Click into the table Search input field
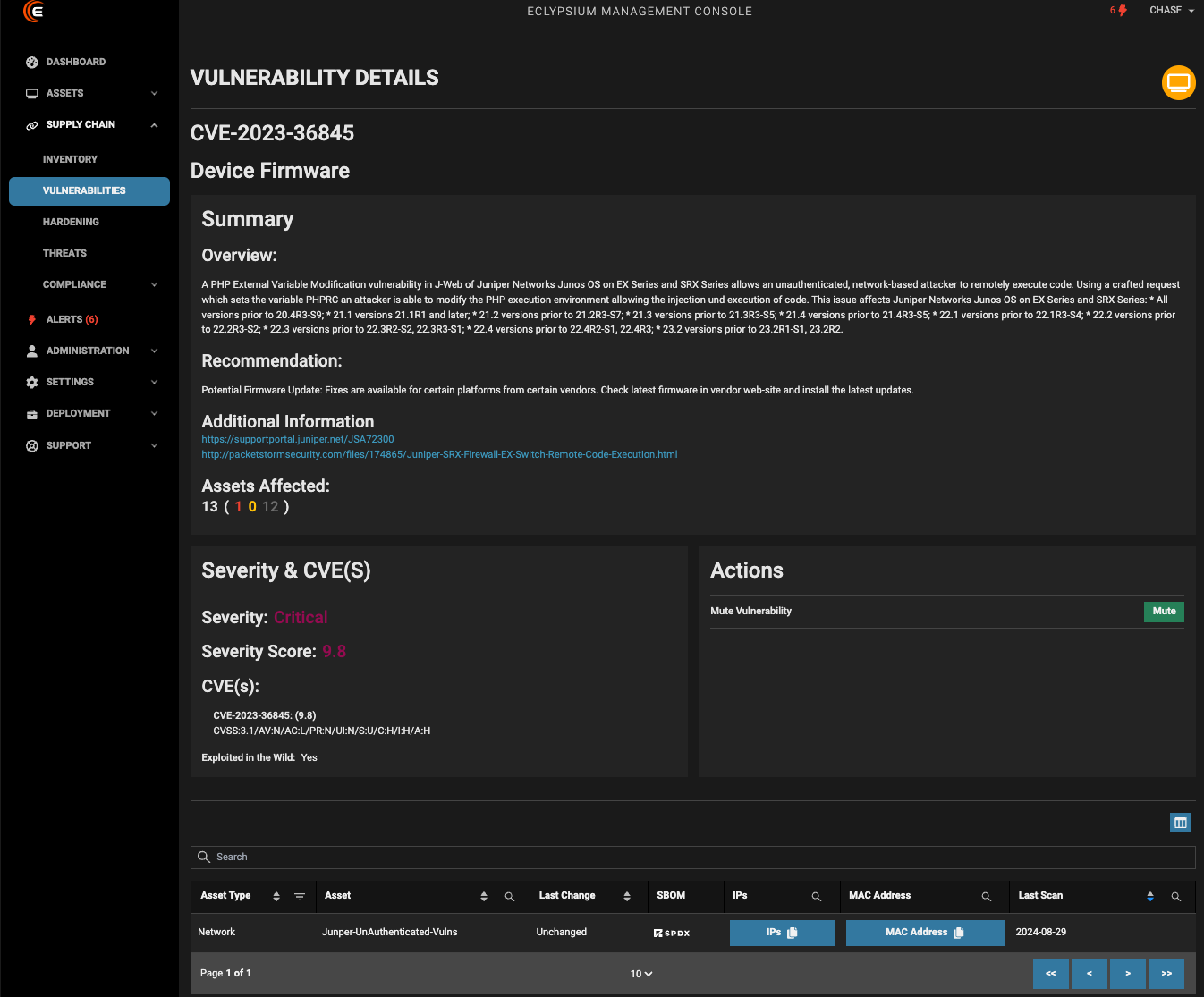The width and height of the screenshot is (1204, 997). click(x=693, y=857)
